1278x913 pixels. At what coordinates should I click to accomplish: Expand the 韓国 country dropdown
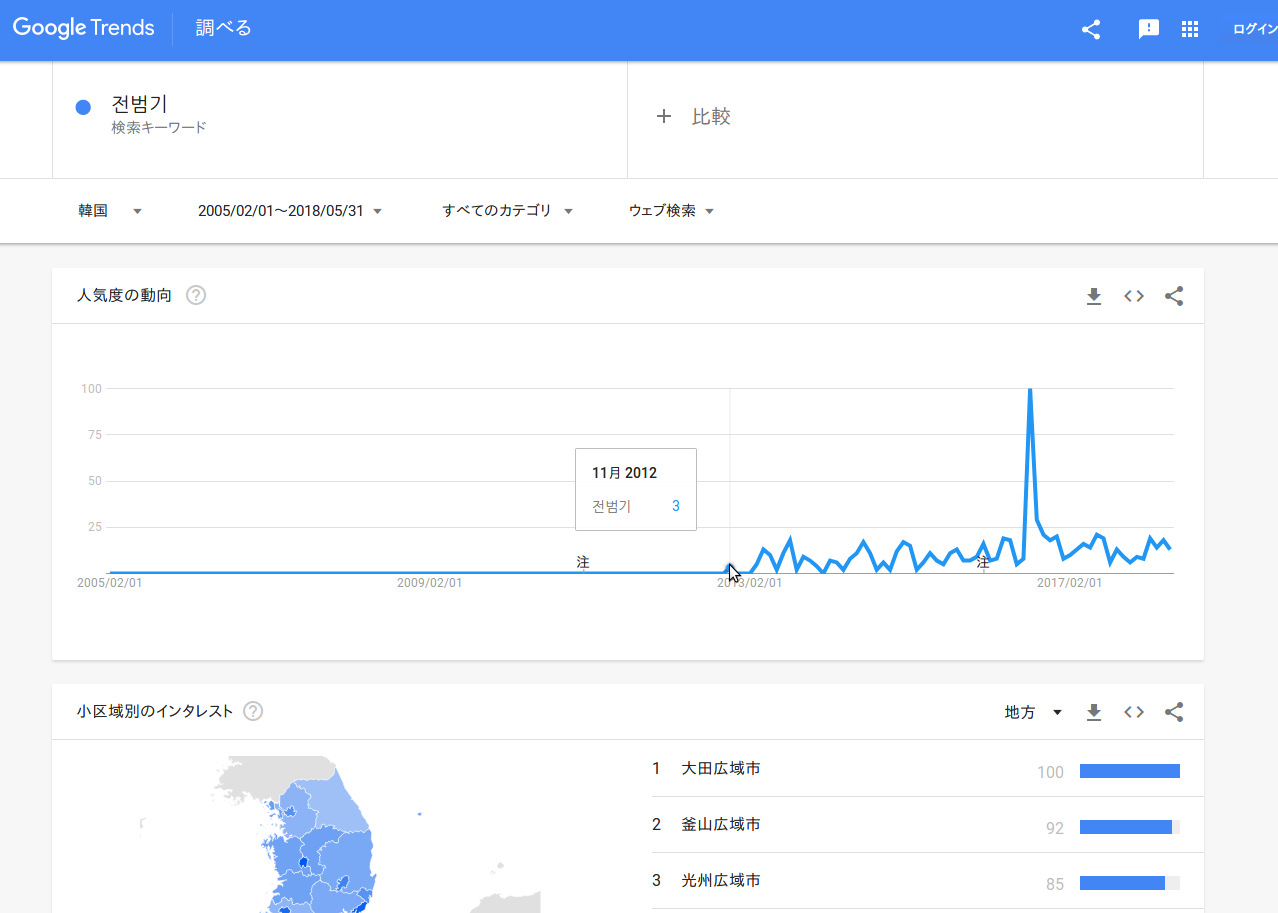[x=110, y=211]
